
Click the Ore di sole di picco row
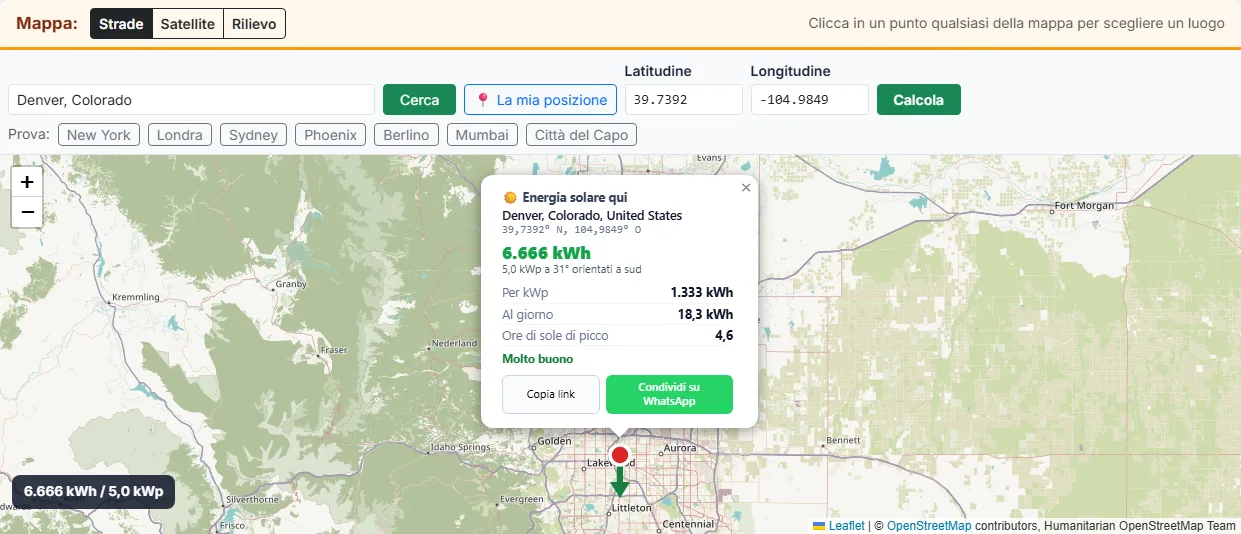tap(617, 335)
